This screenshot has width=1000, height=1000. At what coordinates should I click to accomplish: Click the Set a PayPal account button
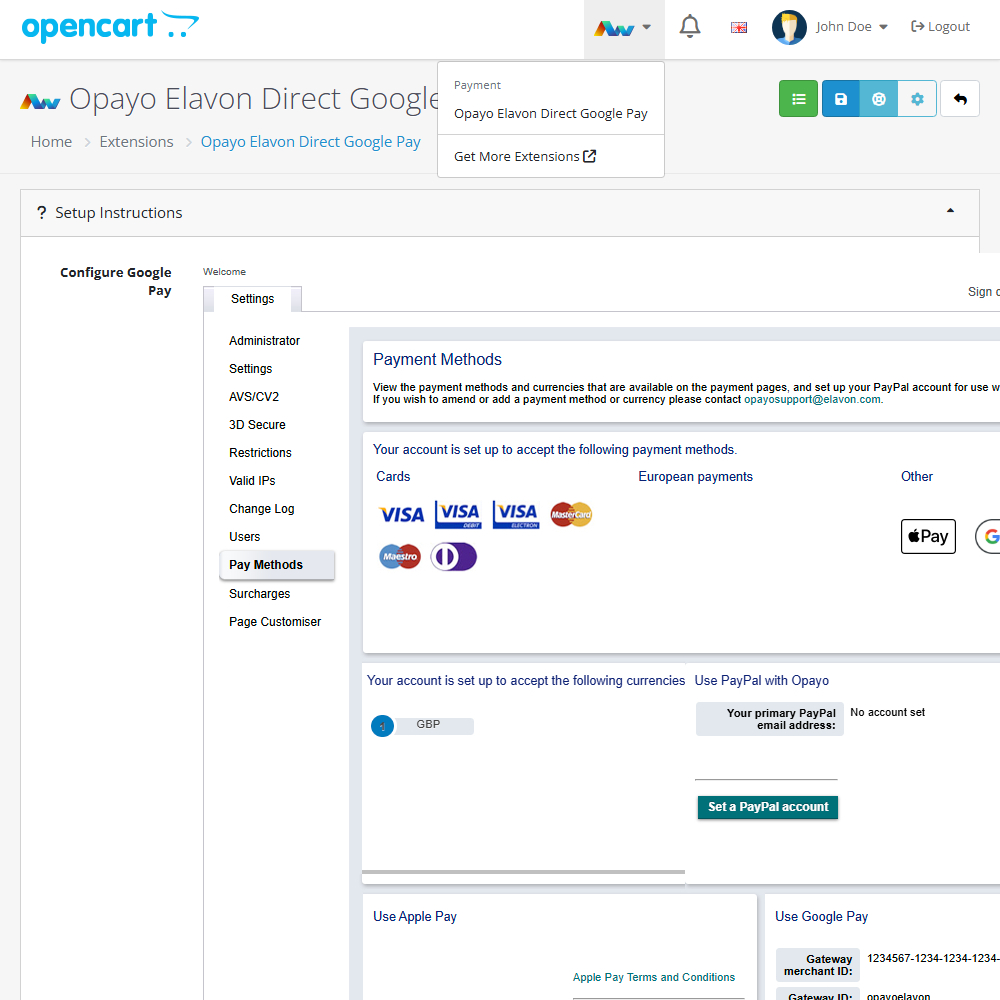coord(768,807)
